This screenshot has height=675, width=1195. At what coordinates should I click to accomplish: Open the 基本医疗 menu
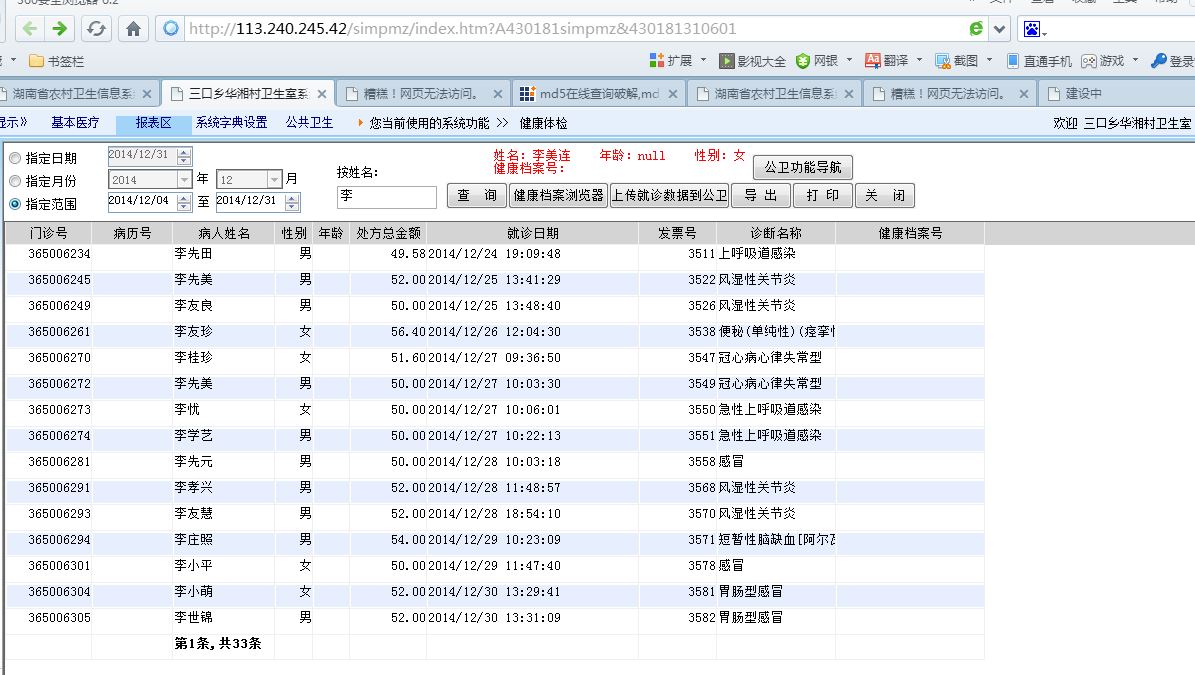coord(75,123)
